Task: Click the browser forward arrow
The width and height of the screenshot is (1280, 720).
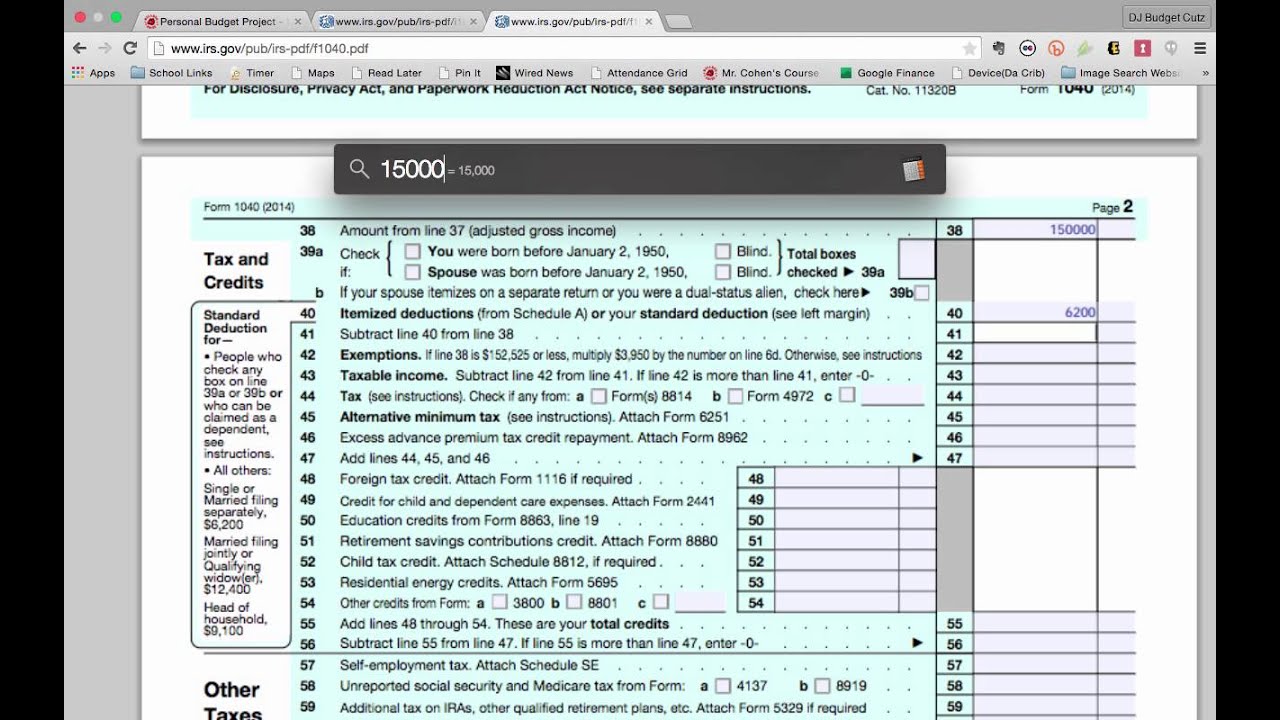Action: click(105, 48)
